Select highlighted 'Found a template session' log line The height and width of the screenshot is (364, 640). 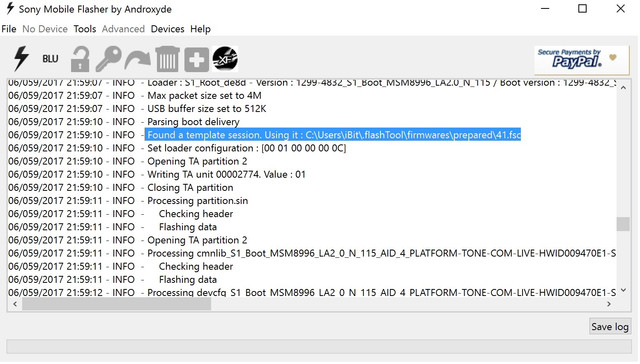pyautogui.click(x=334, y=135)
